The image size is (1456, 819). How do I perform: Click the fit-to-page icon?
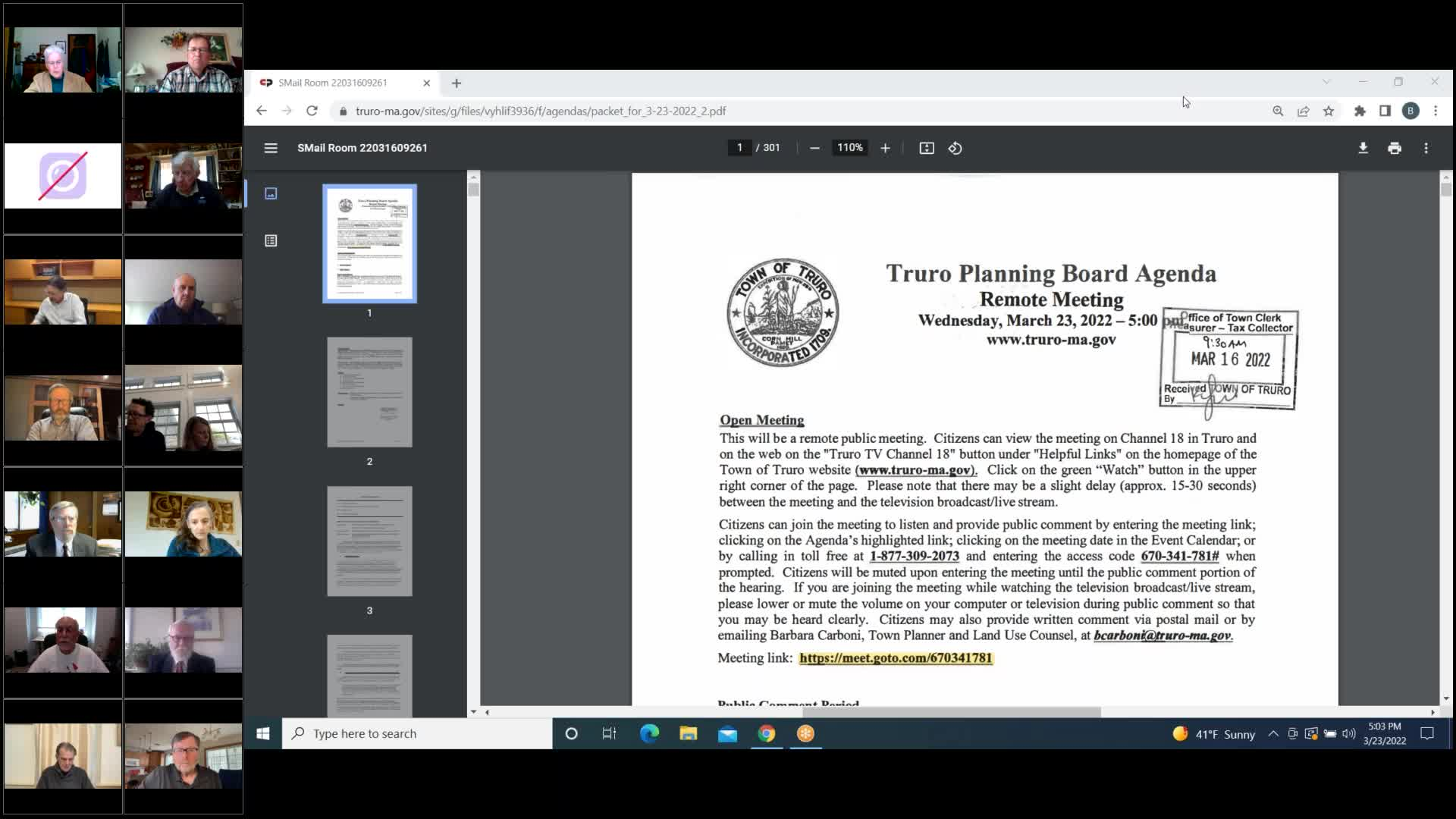(927, 148)
